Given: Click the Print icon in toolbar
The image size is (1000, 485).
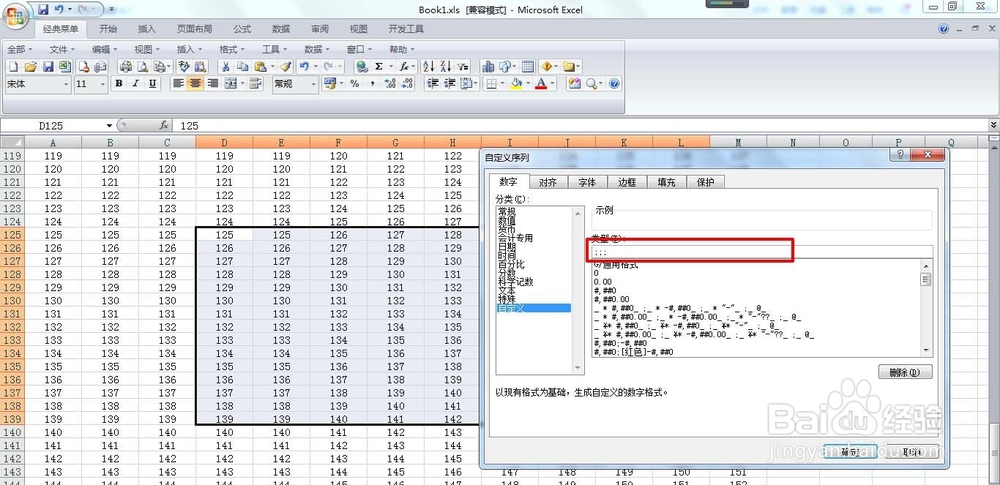Looking at the screenshot, I should pyautogui.click(x=126, y=66).
